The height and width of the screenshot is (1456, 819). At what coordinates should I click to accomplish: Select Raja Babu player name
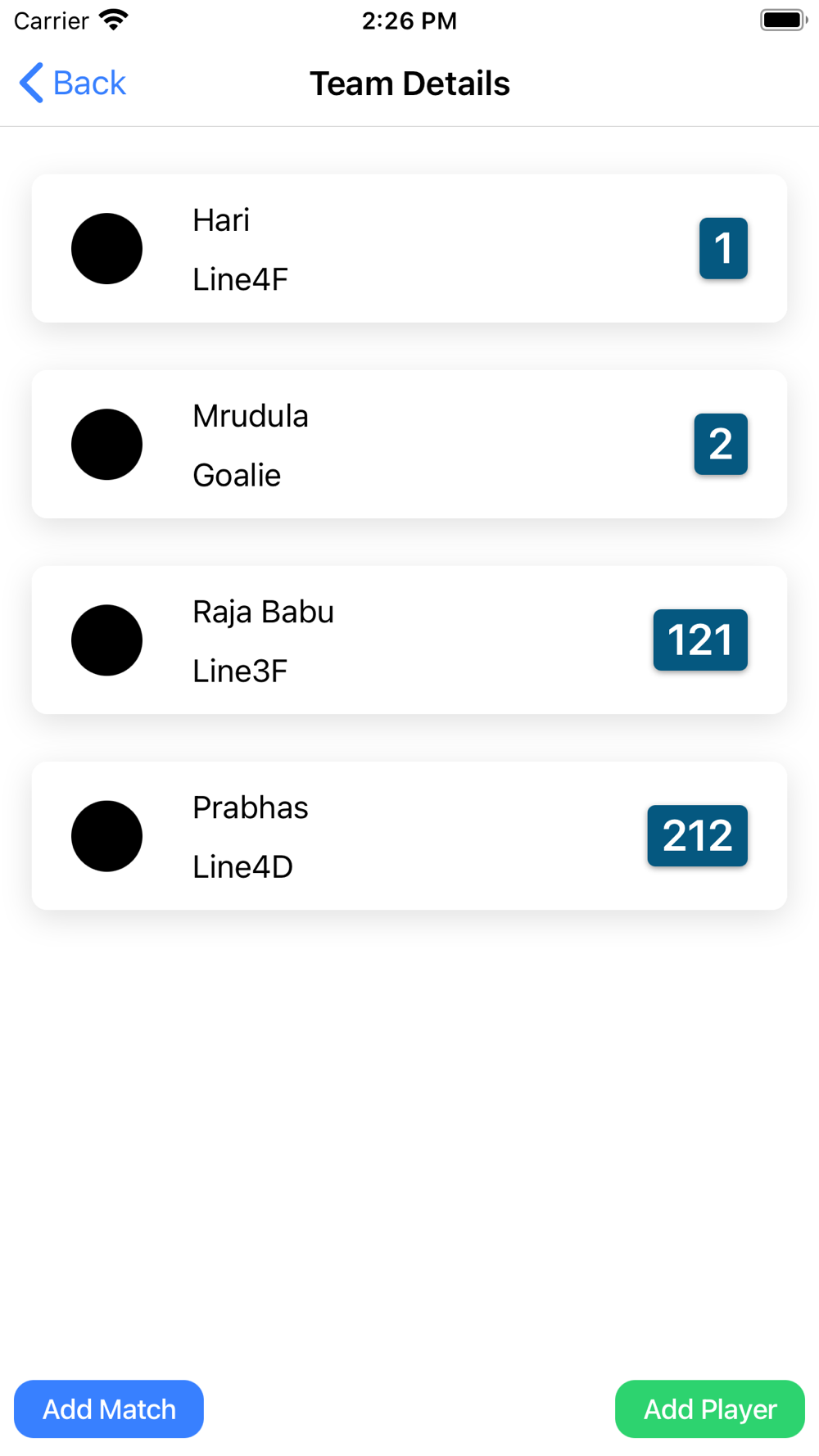[263, 613]
